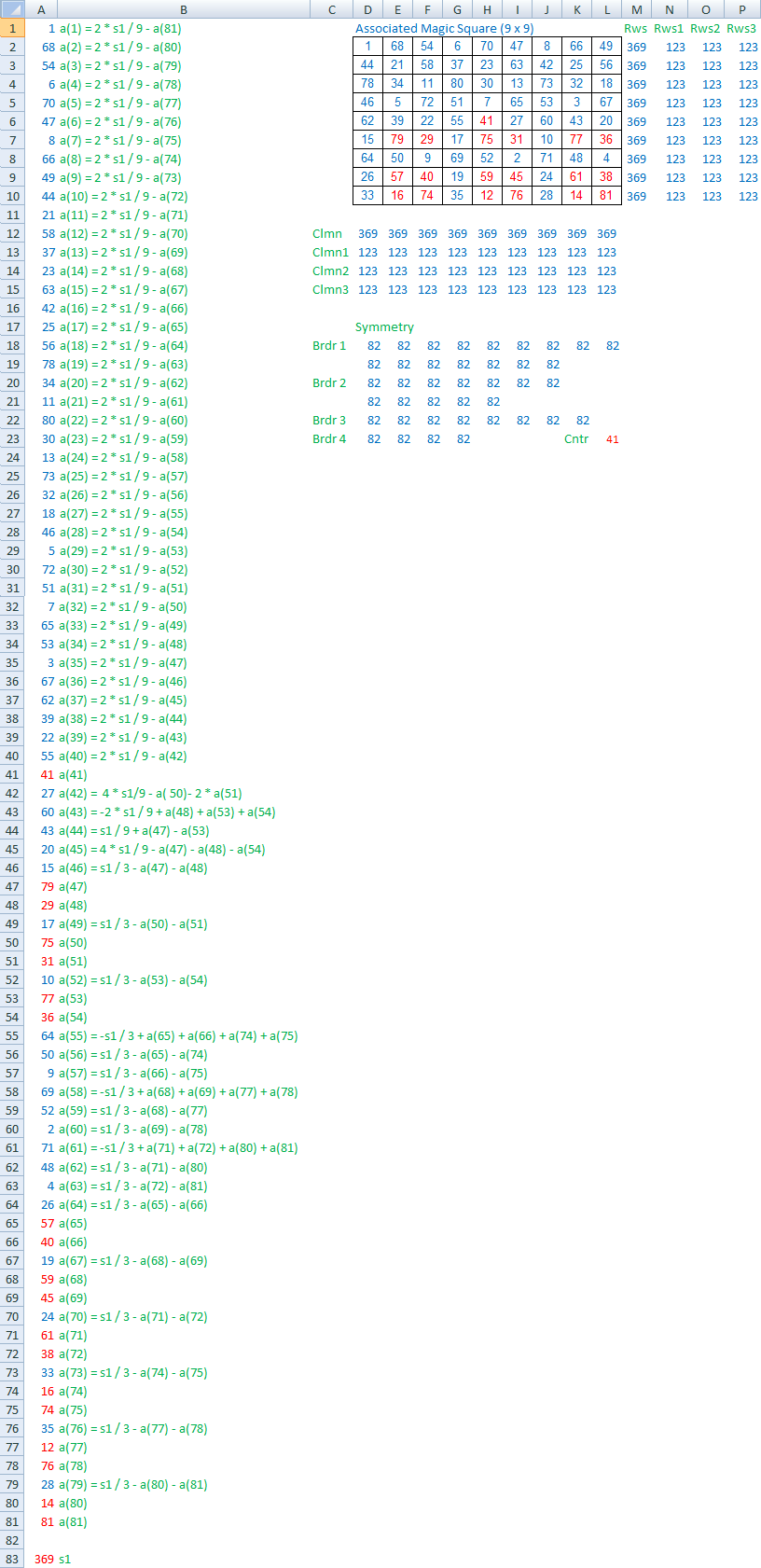Click the cell containing only 'a(81)'
The image size is (761, 1568).
coord(73,1521)
